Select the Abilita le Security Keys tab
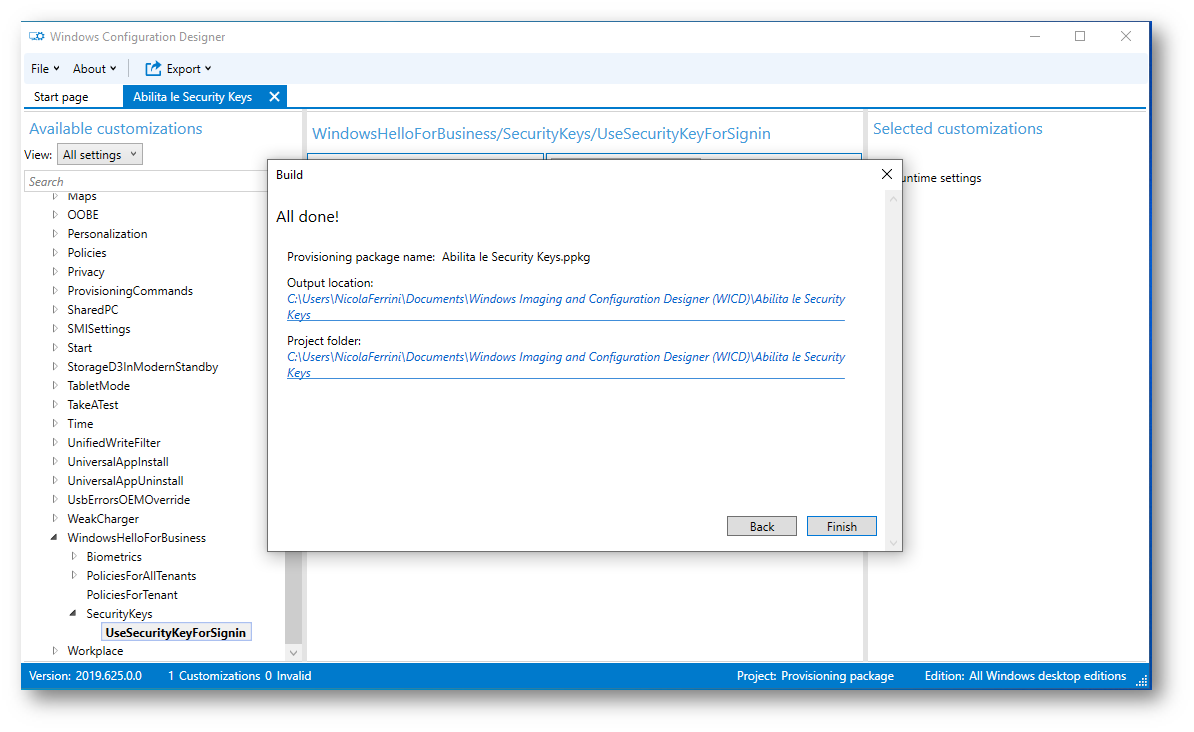The height and width of the screenshot is (732, 1194). 193,97
